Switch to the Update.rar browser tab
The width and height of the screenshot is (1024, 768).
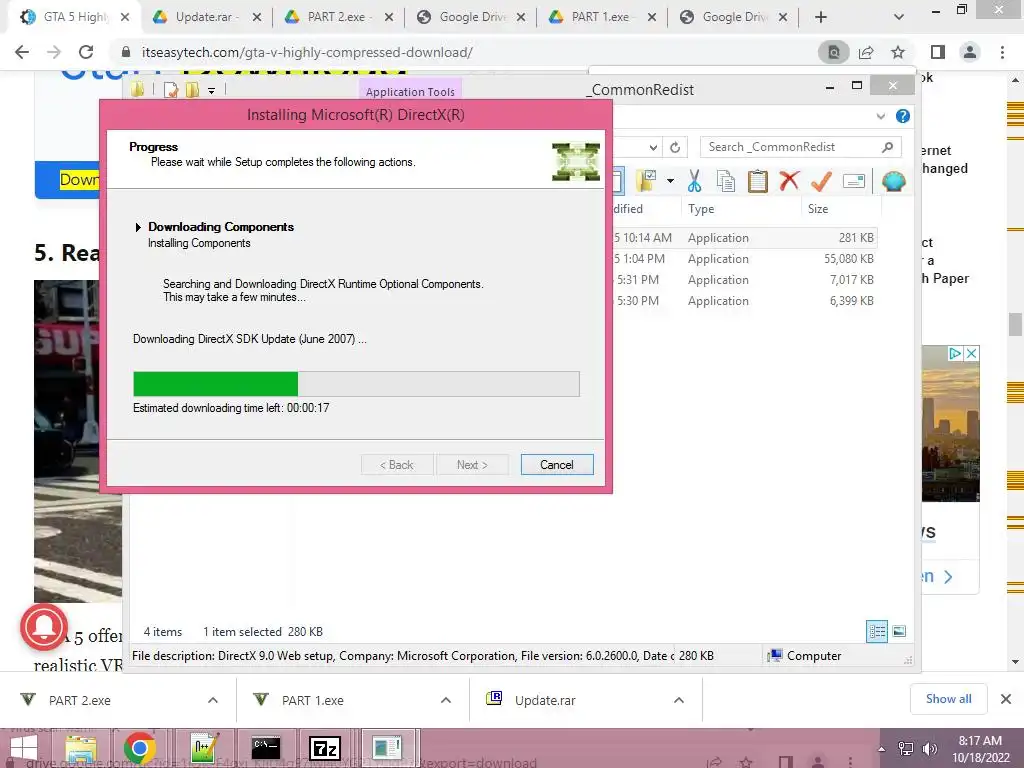coord(205,17)
